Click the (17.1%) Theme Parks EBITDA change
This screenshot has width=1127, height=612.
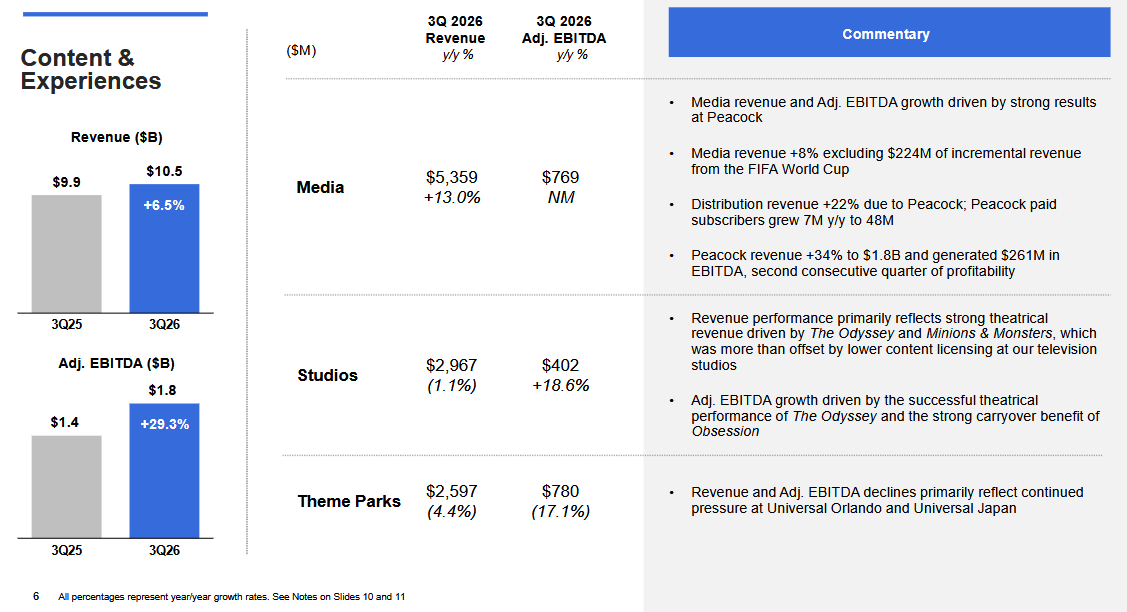pos(561,511)
